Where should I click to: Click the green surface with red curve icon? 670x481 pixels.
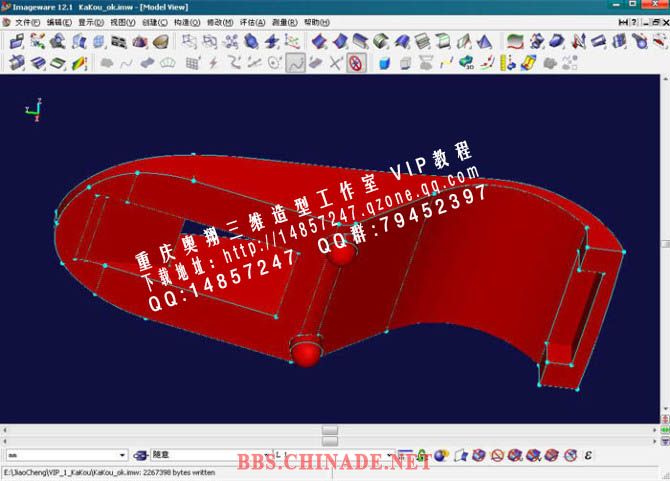point(515,41)
